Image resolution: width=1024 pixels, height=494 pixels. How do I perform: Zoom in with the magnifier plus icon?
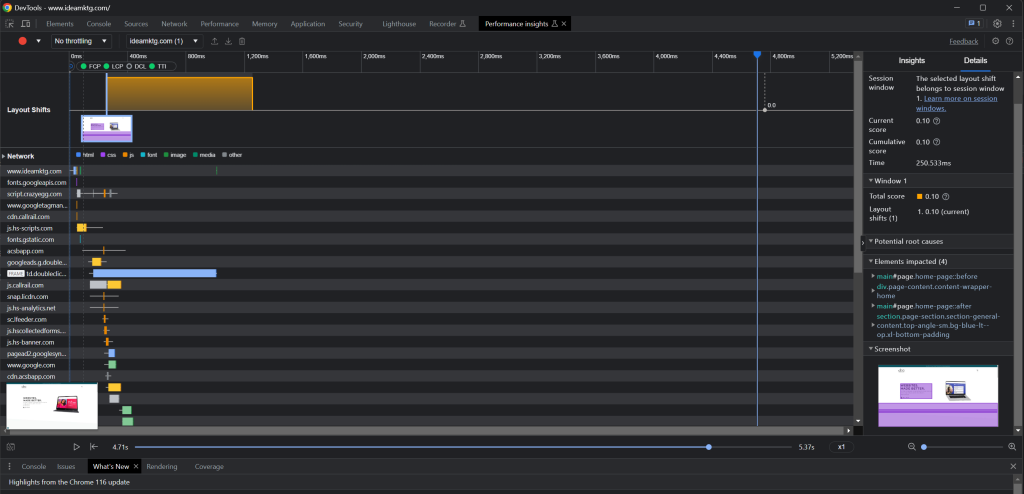pyautogui.click(x=1013, y=447)
